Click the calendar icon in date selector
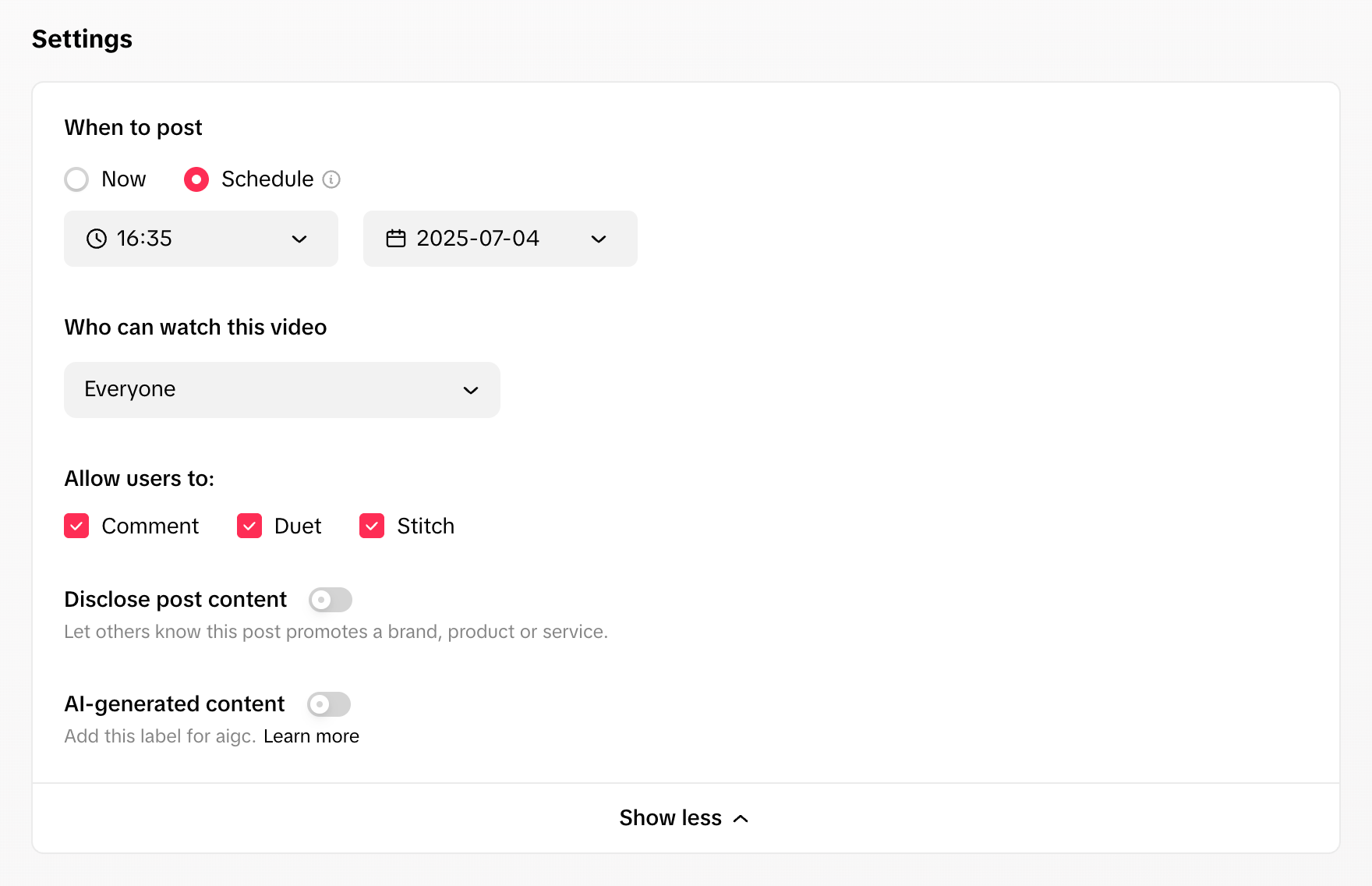Image resolution: width=1372 pixels, height=886 pixels. [x=396, y=239]
